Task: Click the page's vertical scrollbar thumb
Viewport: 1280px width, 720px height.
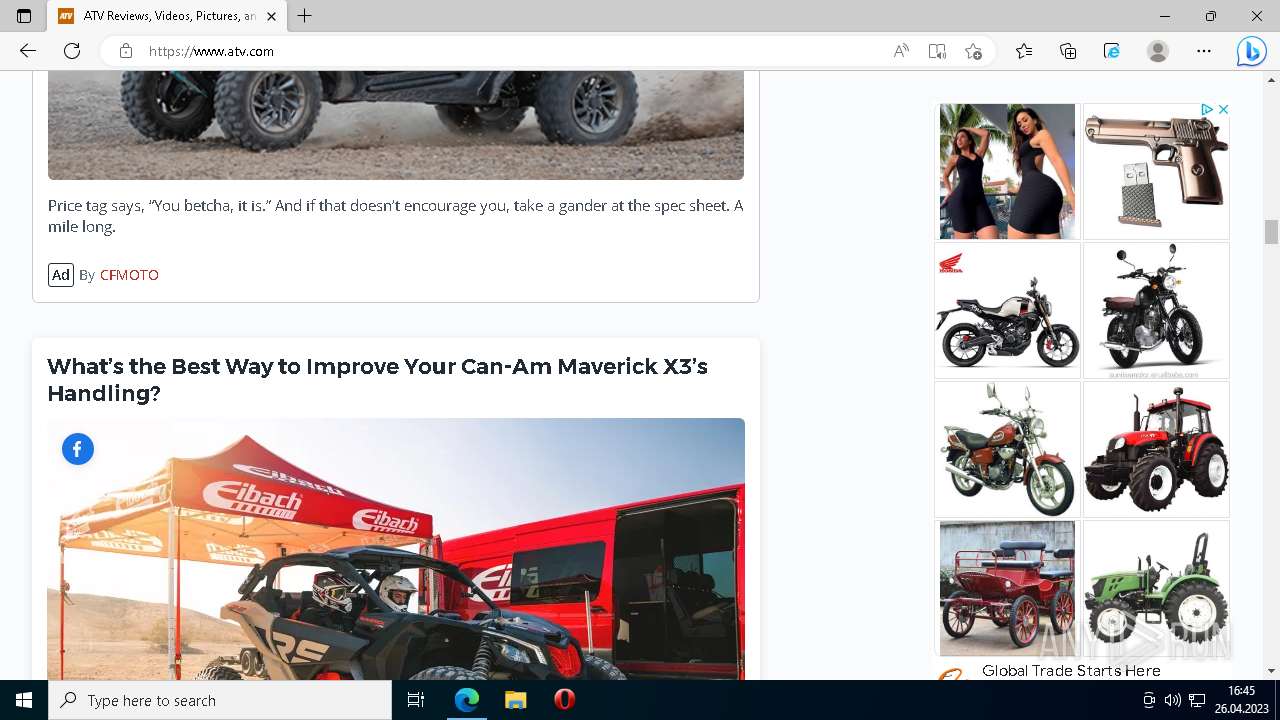Action: (x=1271, y=232)
